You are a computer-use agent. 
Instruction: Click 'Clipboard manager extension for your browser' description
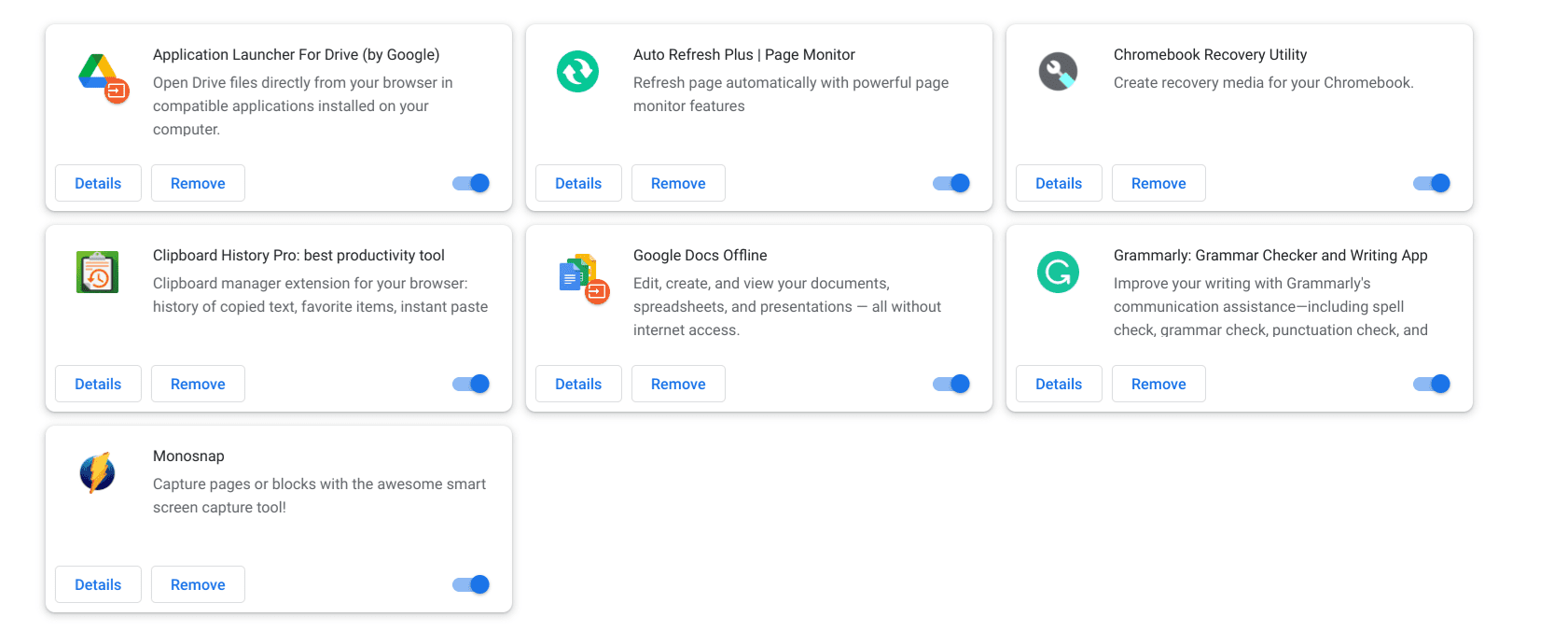pos(320,295)
